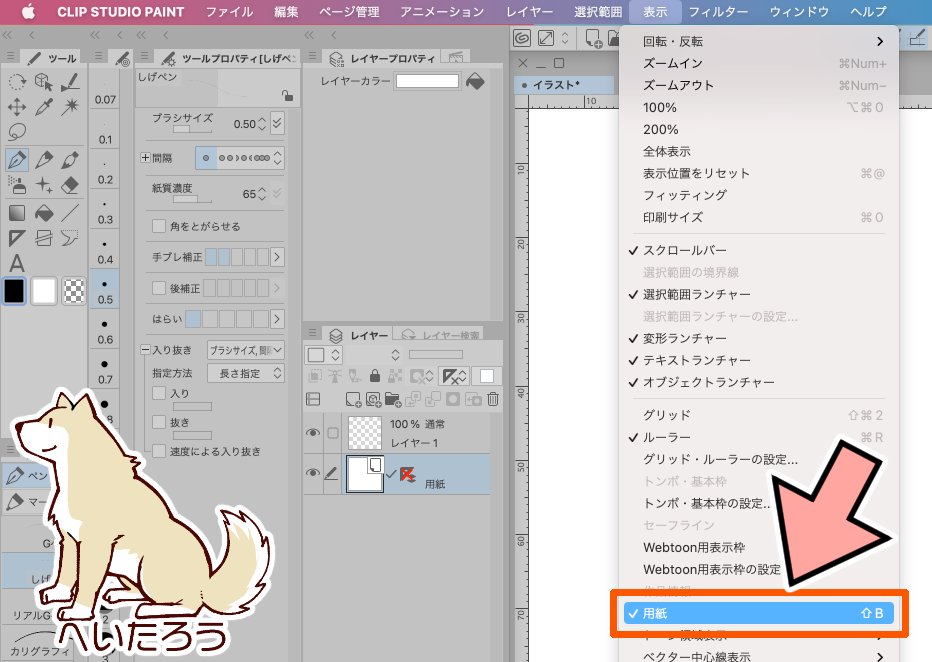The height and width of the screenshot is (662, 932).
Task: Open the 指定方法 dropdown 長さ指定
Action: pyautogui.click(x=245, y=373)
